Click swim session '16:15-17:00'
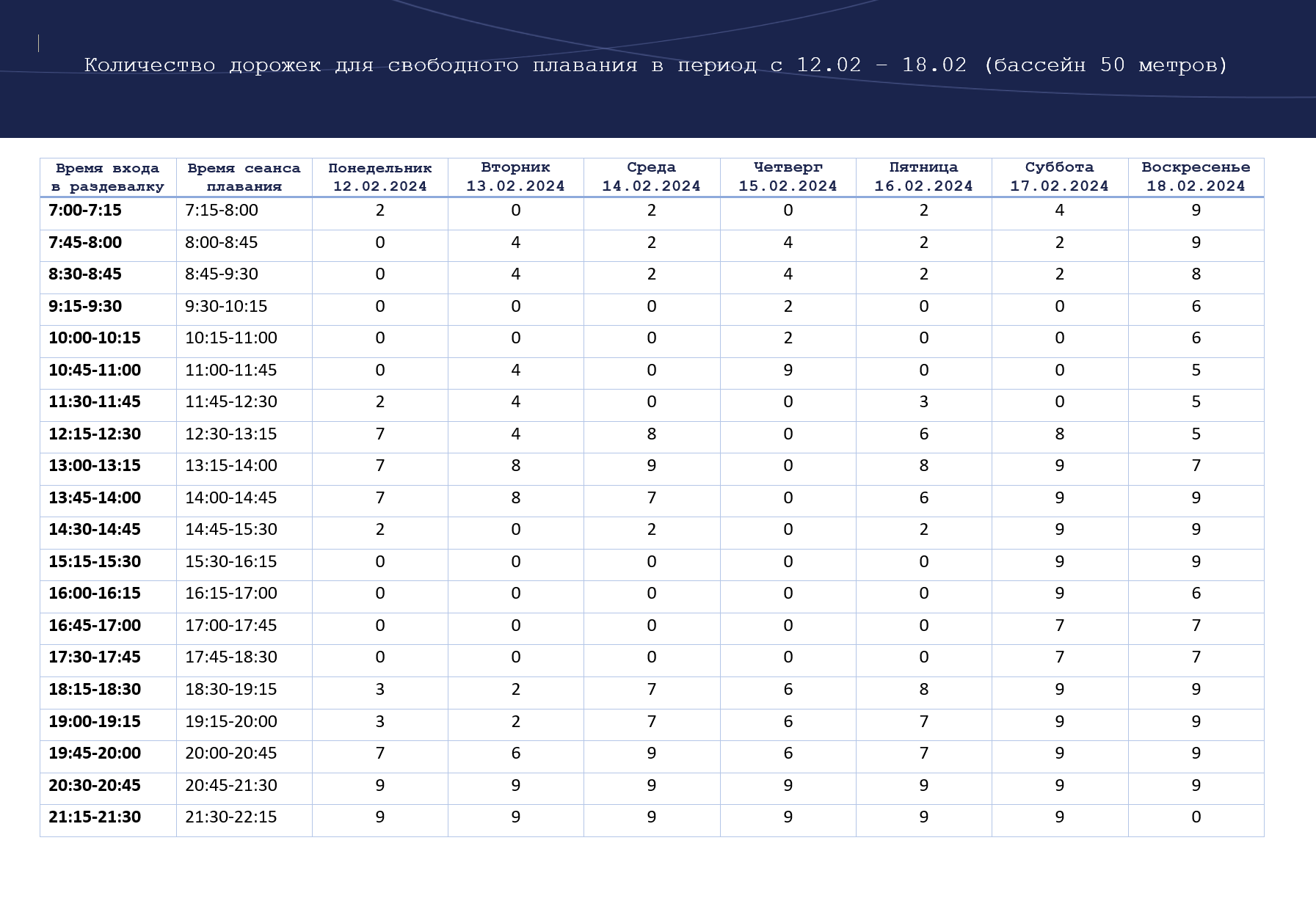This screenshot has height=901, width=1316. click(231, 594)
